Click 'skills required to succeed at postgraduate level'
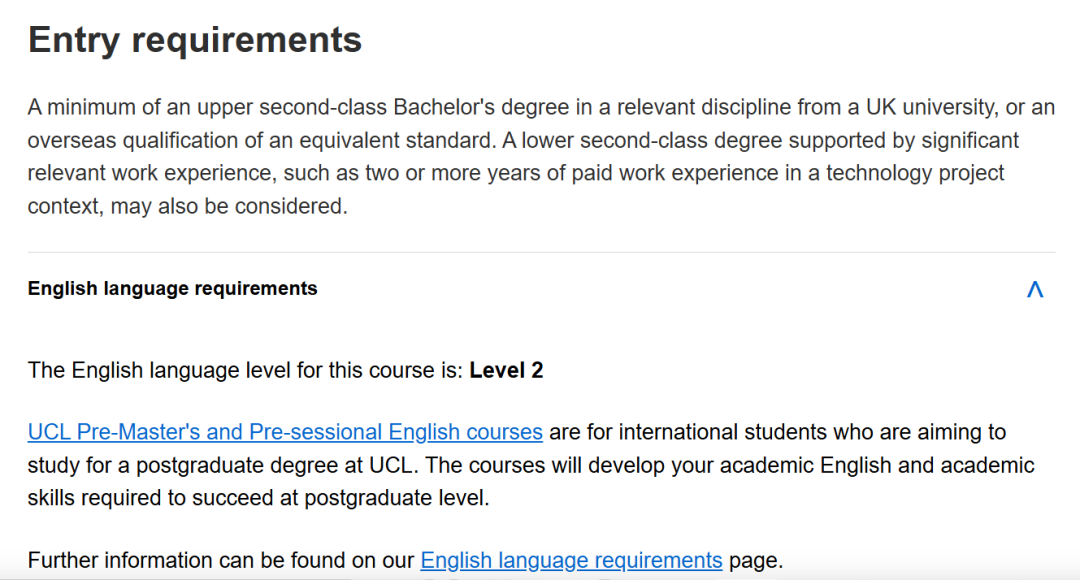Image resolution: width=1080 pixels, height=580 pixels. [258, 498]
